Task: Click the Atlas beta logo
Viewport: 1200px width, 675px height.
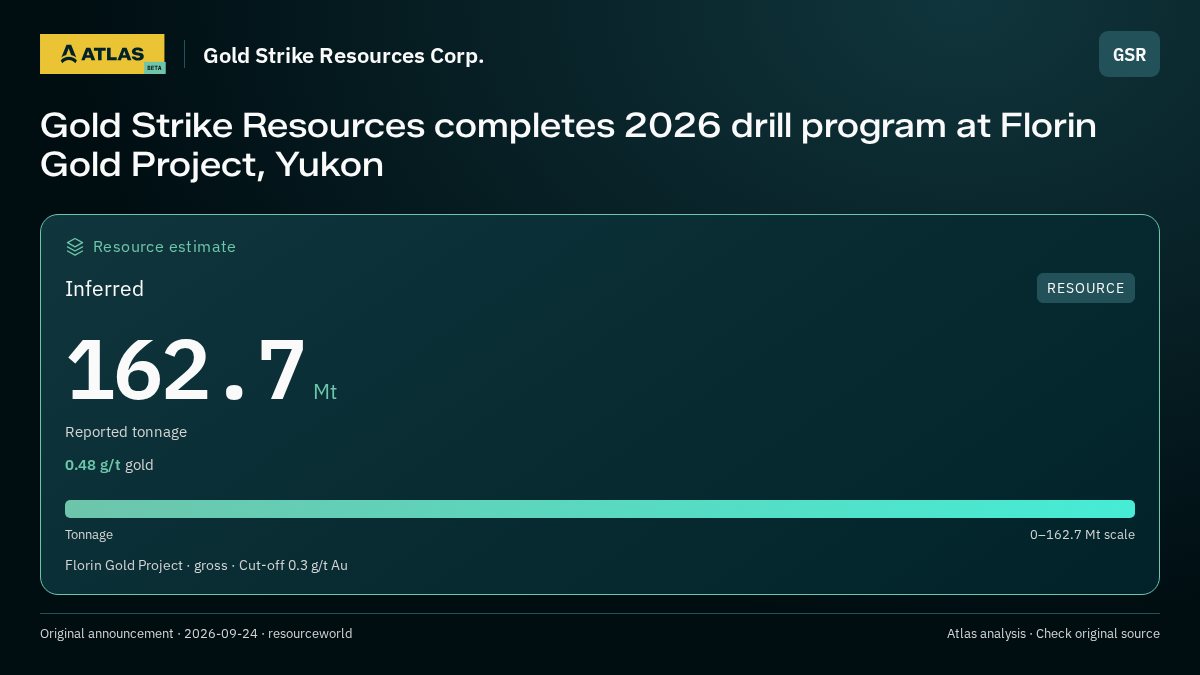Action: (102, 54)
